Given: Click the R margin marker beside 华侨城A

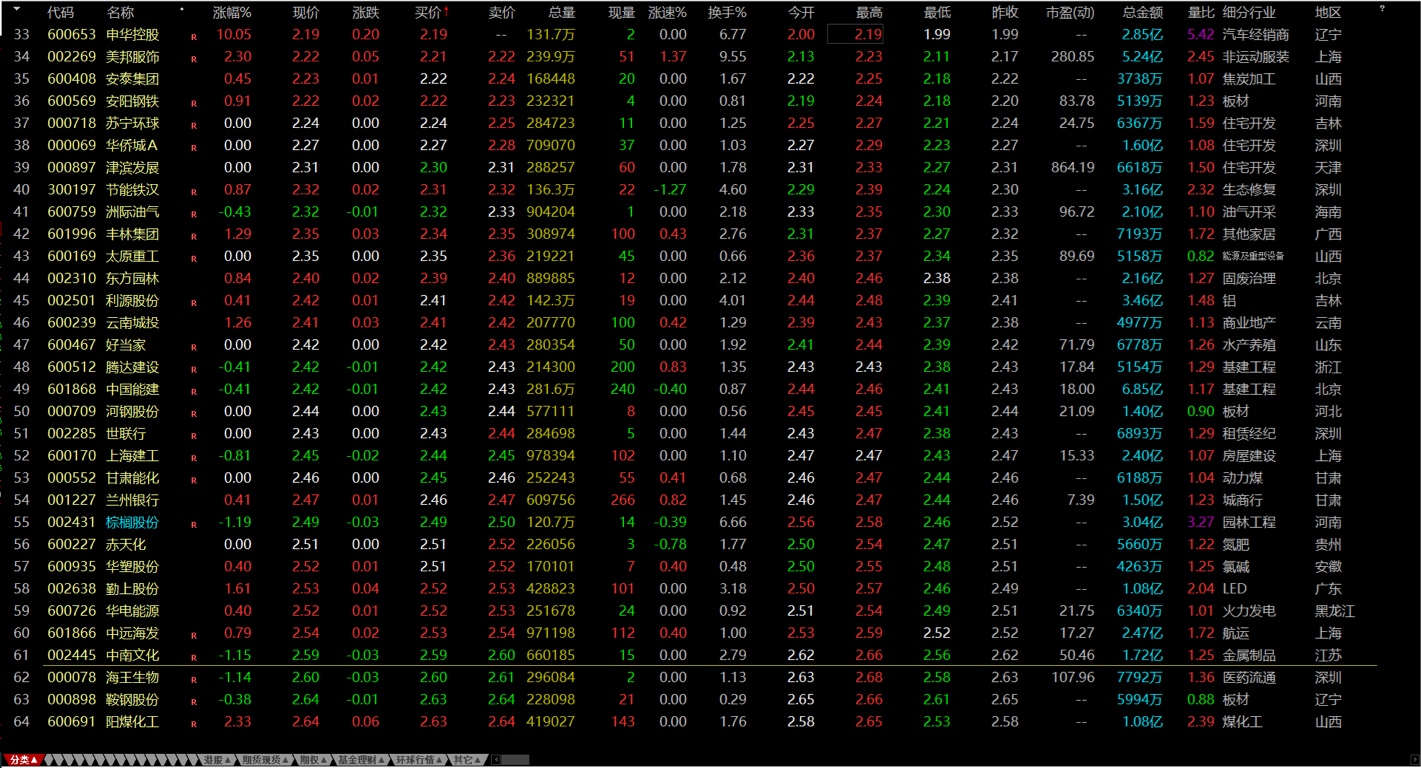Looking at the screenshot, I should 194,146.
